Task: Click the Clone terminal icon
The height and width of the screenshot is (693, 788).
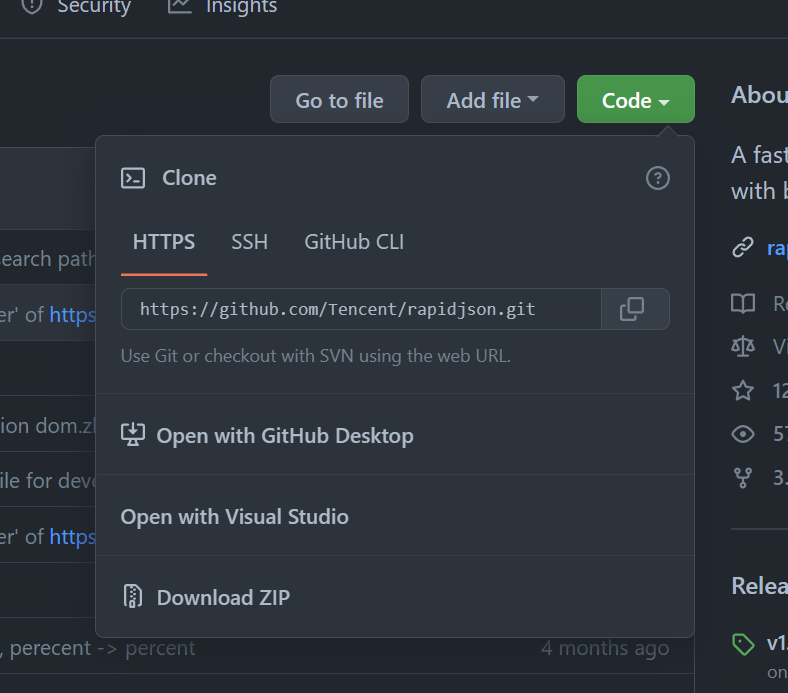Action: pyautogui.click(x=133, y=178)
